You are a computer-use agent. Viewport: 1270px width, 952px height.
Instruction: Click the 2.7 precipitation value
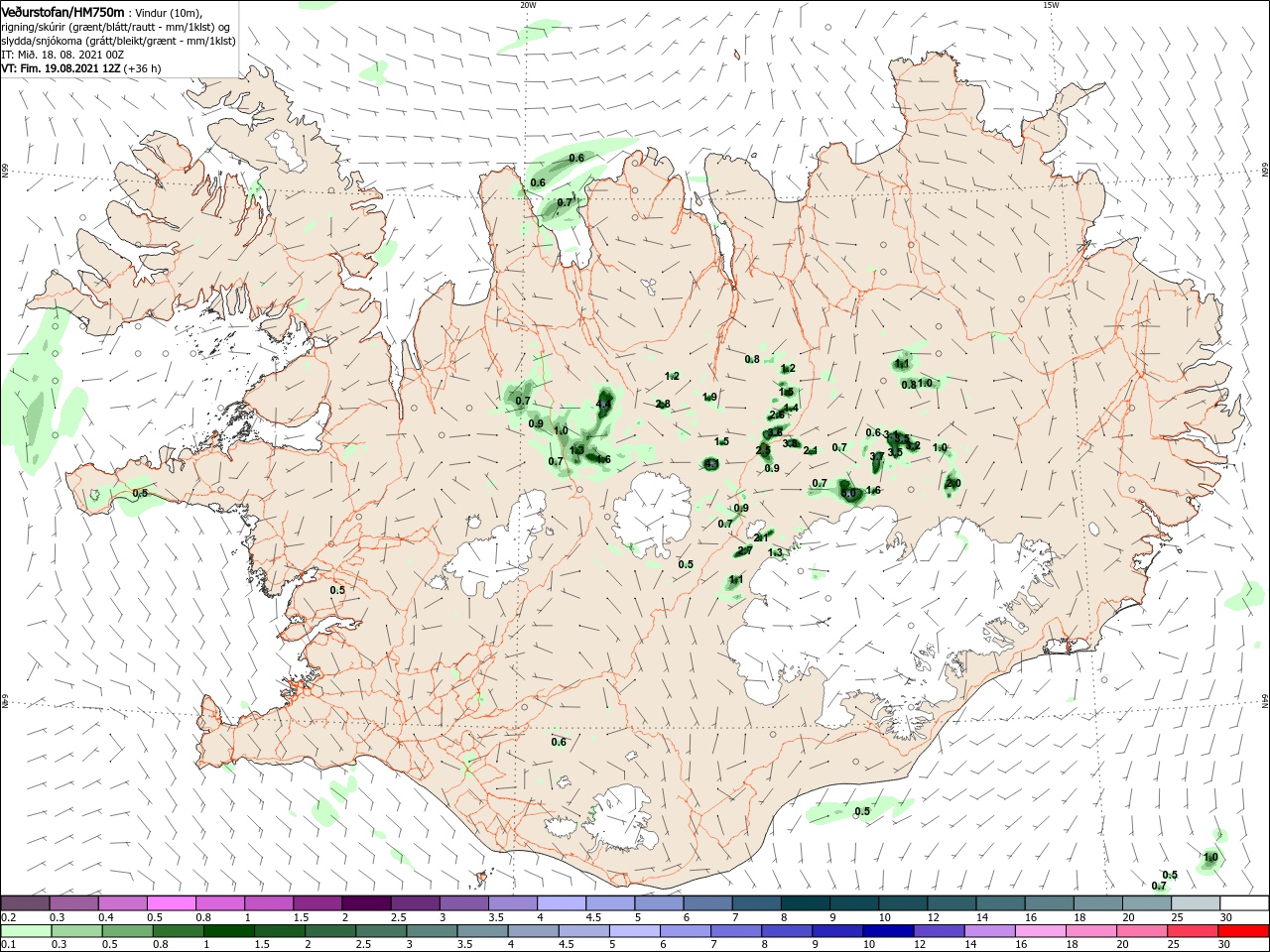coord(745,550)
